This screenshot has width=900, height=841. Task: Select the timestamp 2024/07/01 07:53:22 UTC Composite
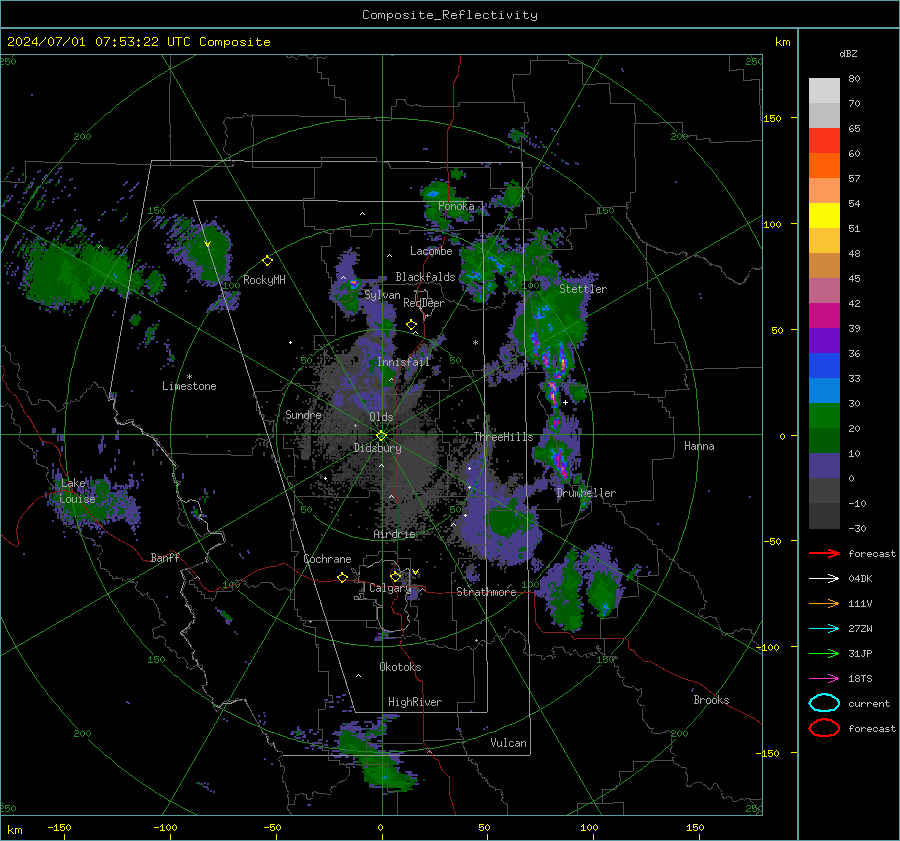(138, 42)
